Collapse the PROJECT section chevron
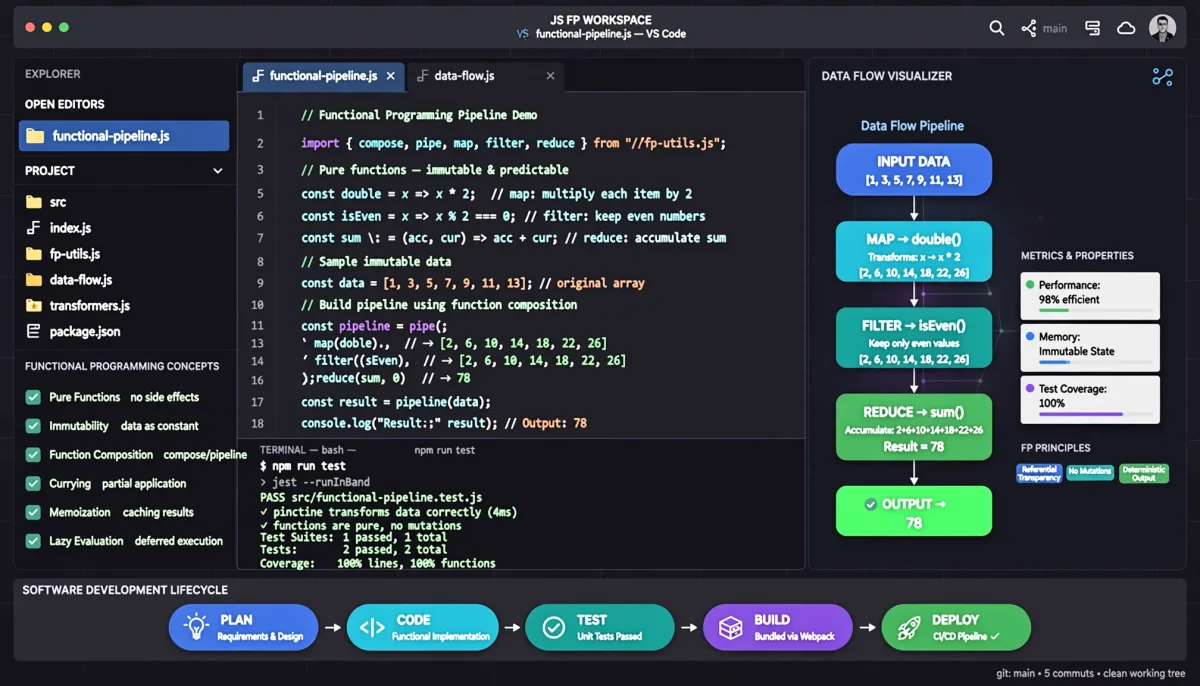The image size is (1200, 686). pos(218,171)
